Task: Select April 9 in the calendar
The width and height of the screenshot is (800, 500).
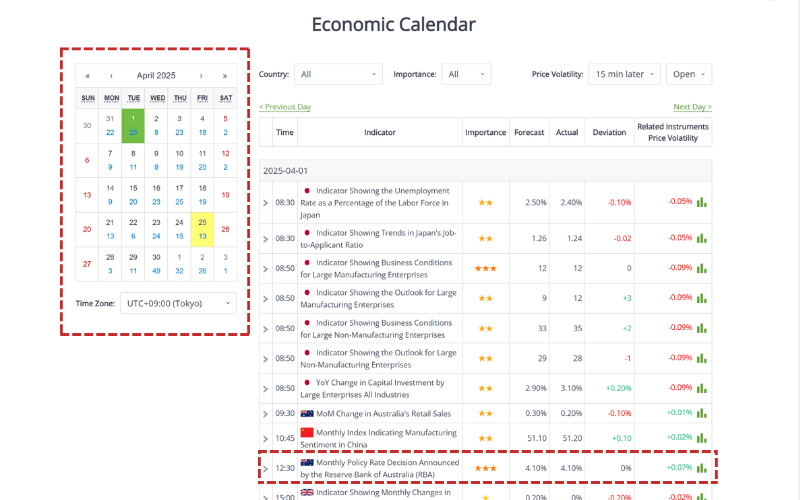Action: click(156, 160)
